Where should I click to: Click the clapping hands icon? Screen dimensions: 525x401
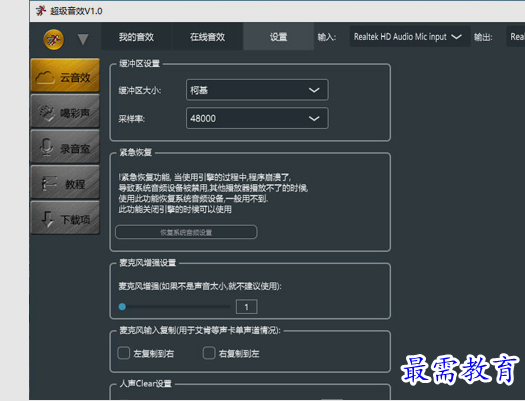[46, 113]
